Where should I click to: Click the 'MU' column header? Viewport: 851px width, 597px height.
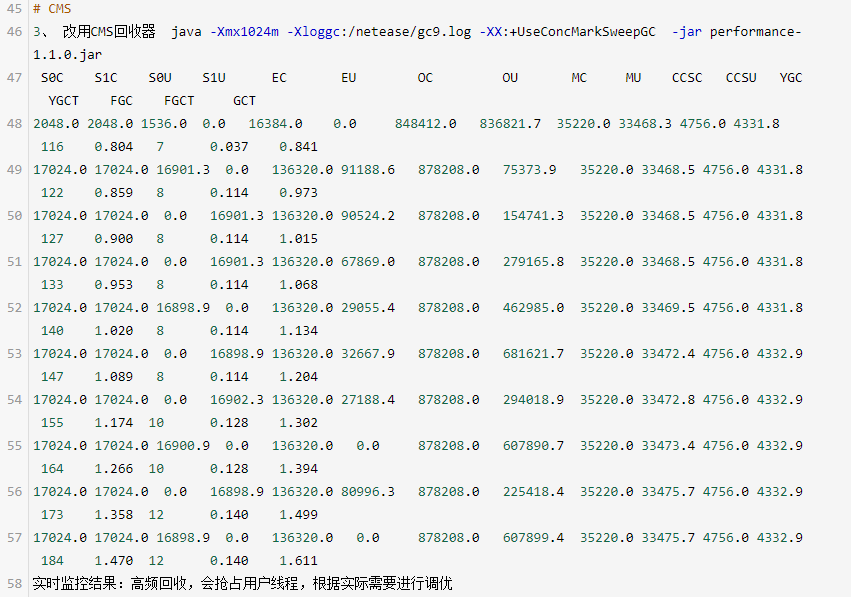pos(633,78)
